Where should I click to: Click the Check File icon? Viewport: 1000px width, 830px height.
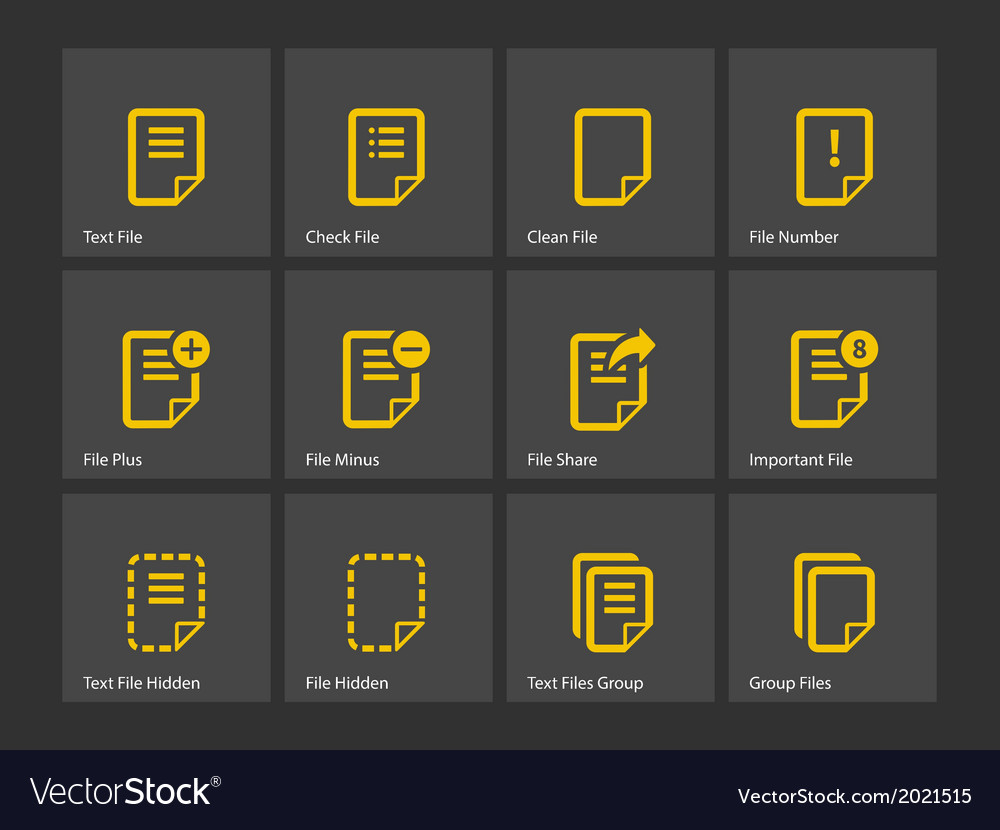388,155
